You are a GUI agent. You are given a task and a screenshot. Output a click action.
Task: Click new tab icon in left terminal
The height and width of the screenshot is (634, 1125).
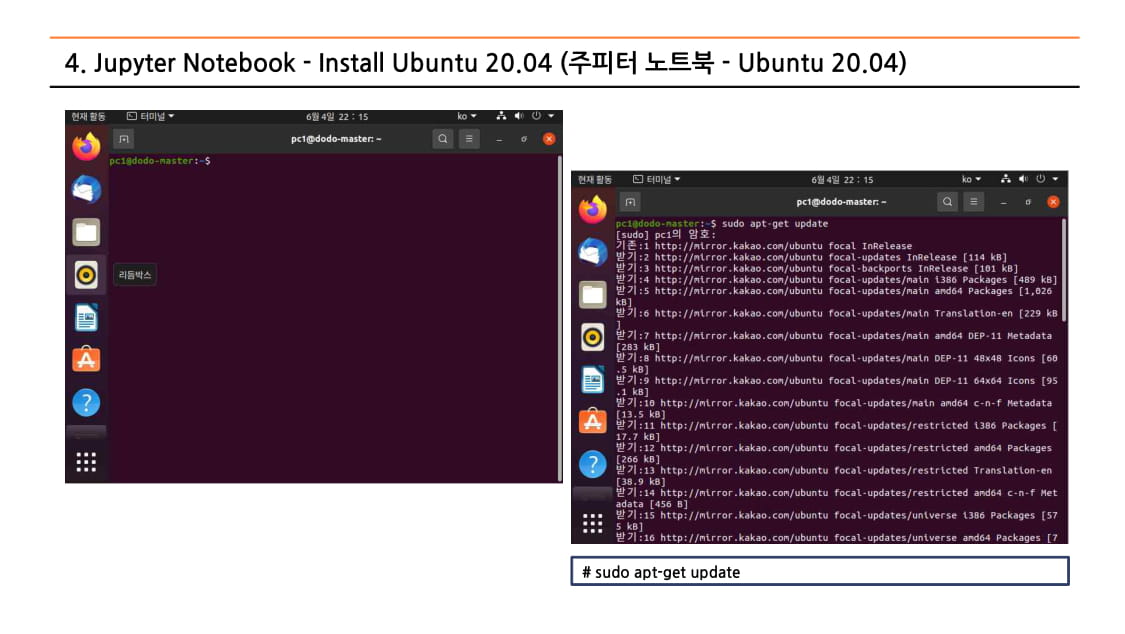coord(123,139)
